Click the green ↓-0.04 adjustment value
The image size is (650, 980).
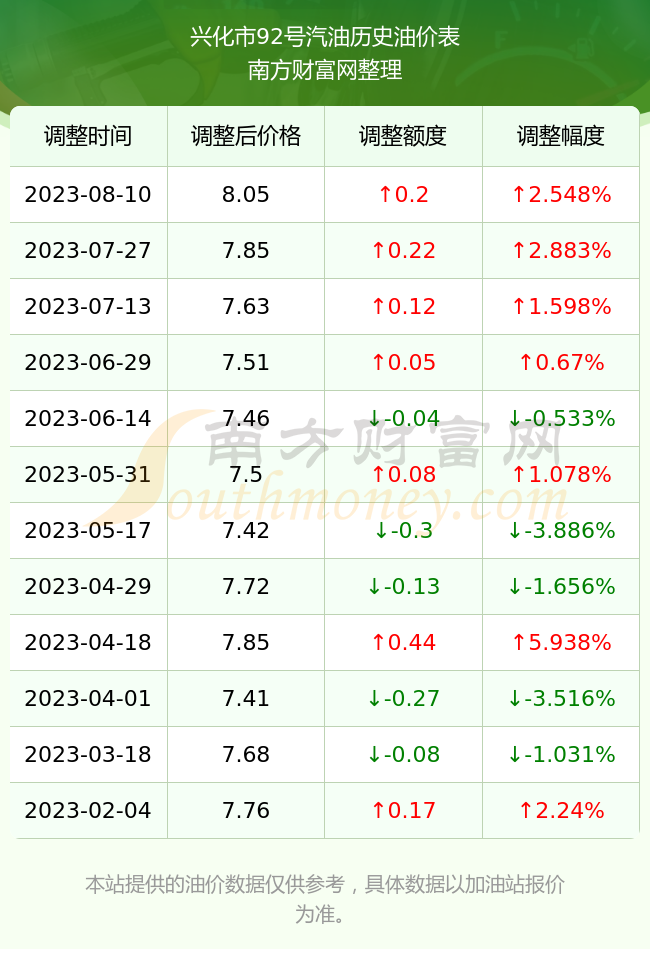403,418
